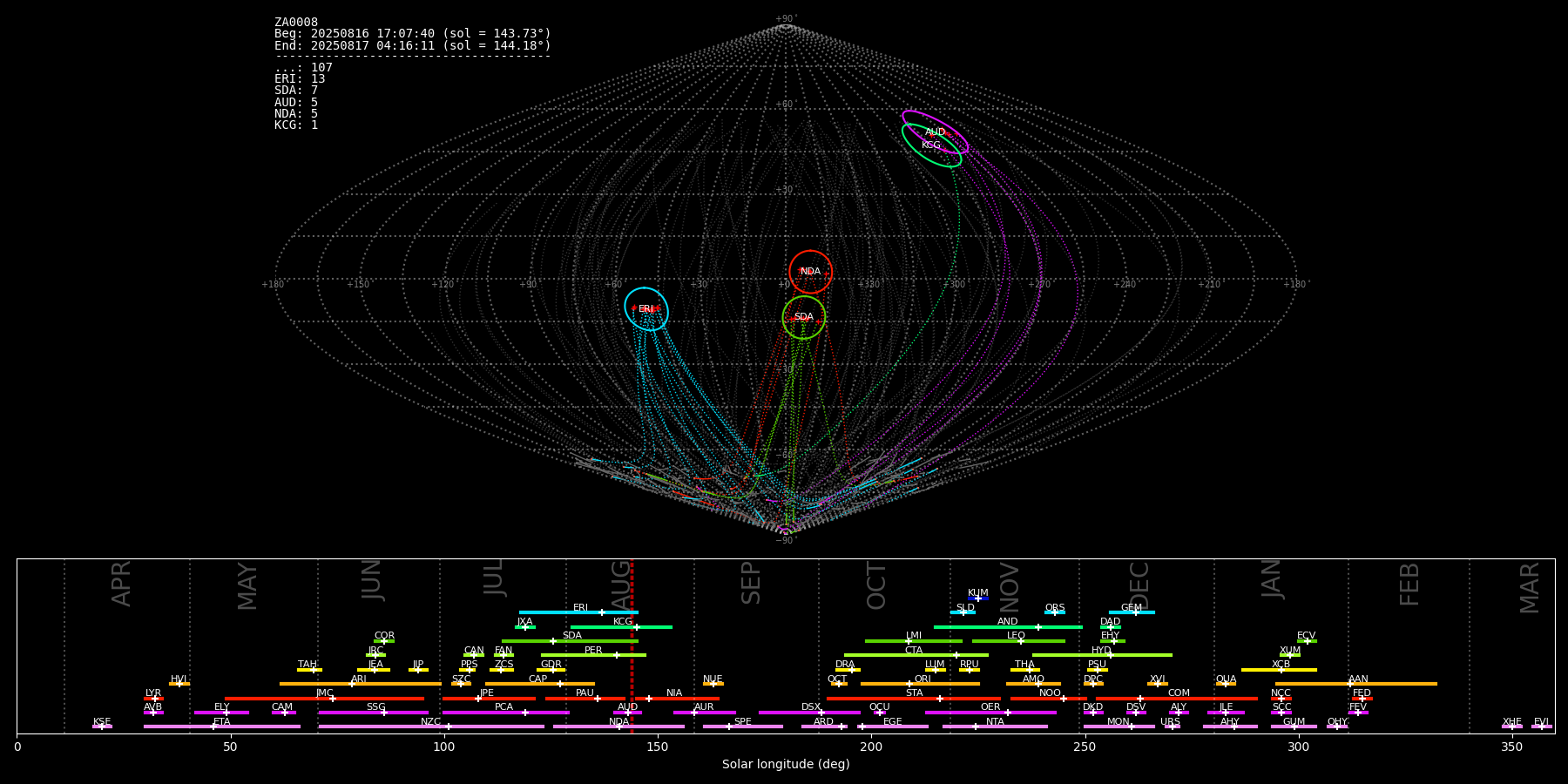The height and width of the screenshot is (784, 1568).
Task: Click the DRA yellow timeline bar
Action: (x=848, y=670)
